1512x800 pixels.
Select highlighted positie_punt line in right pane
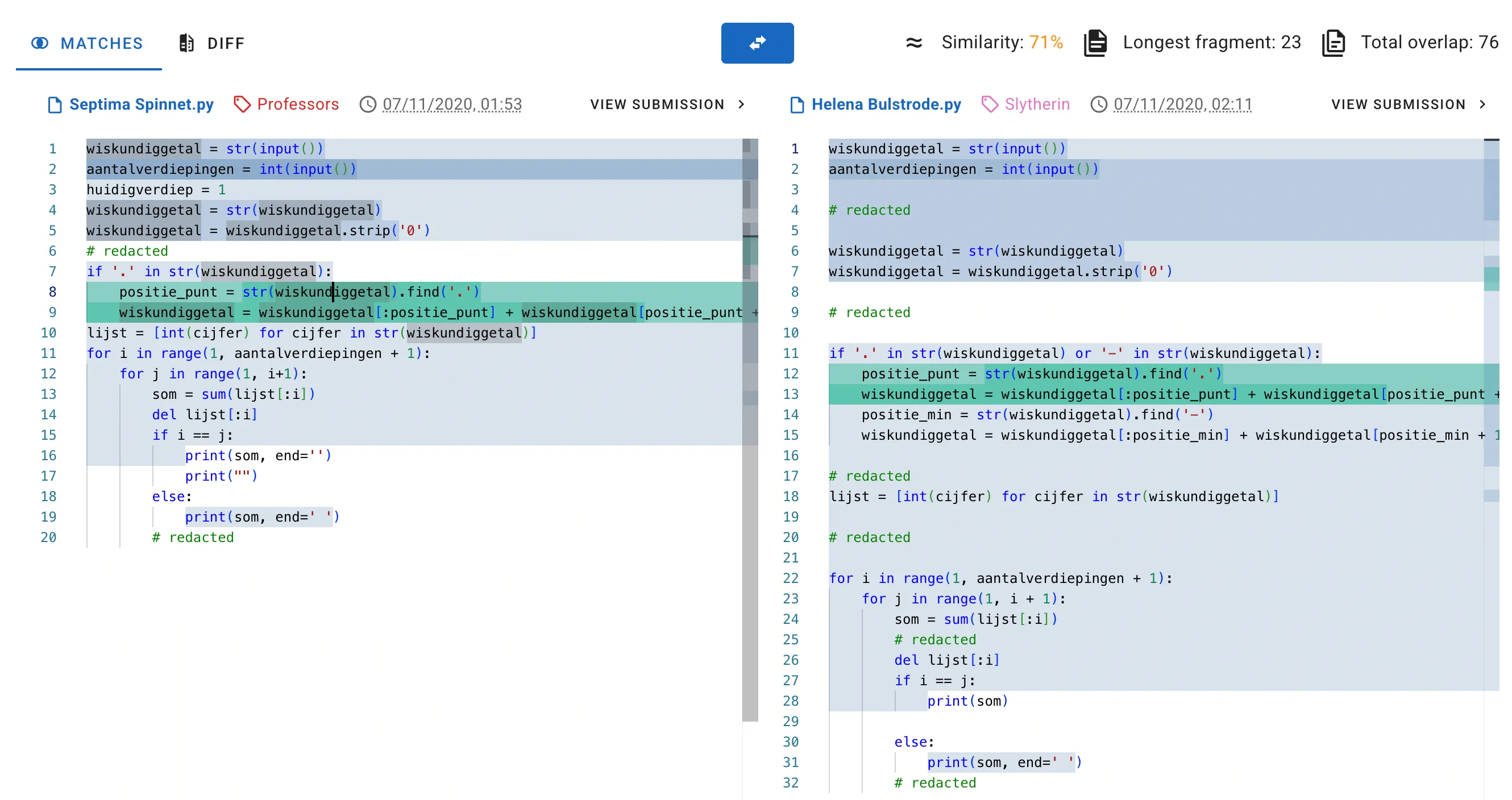pyautogui.click(x=1041, y=374)
